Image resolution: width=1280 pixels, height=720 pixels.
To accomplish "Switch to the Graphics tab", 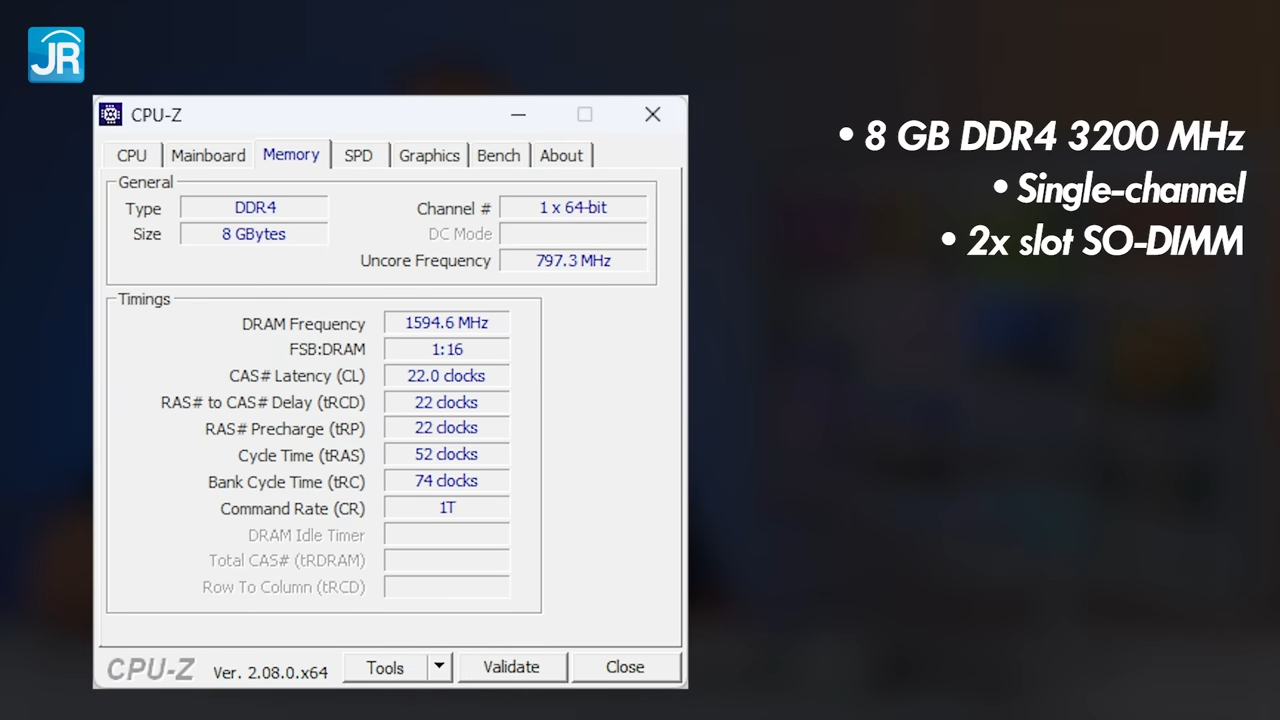I will click(429, 156).
